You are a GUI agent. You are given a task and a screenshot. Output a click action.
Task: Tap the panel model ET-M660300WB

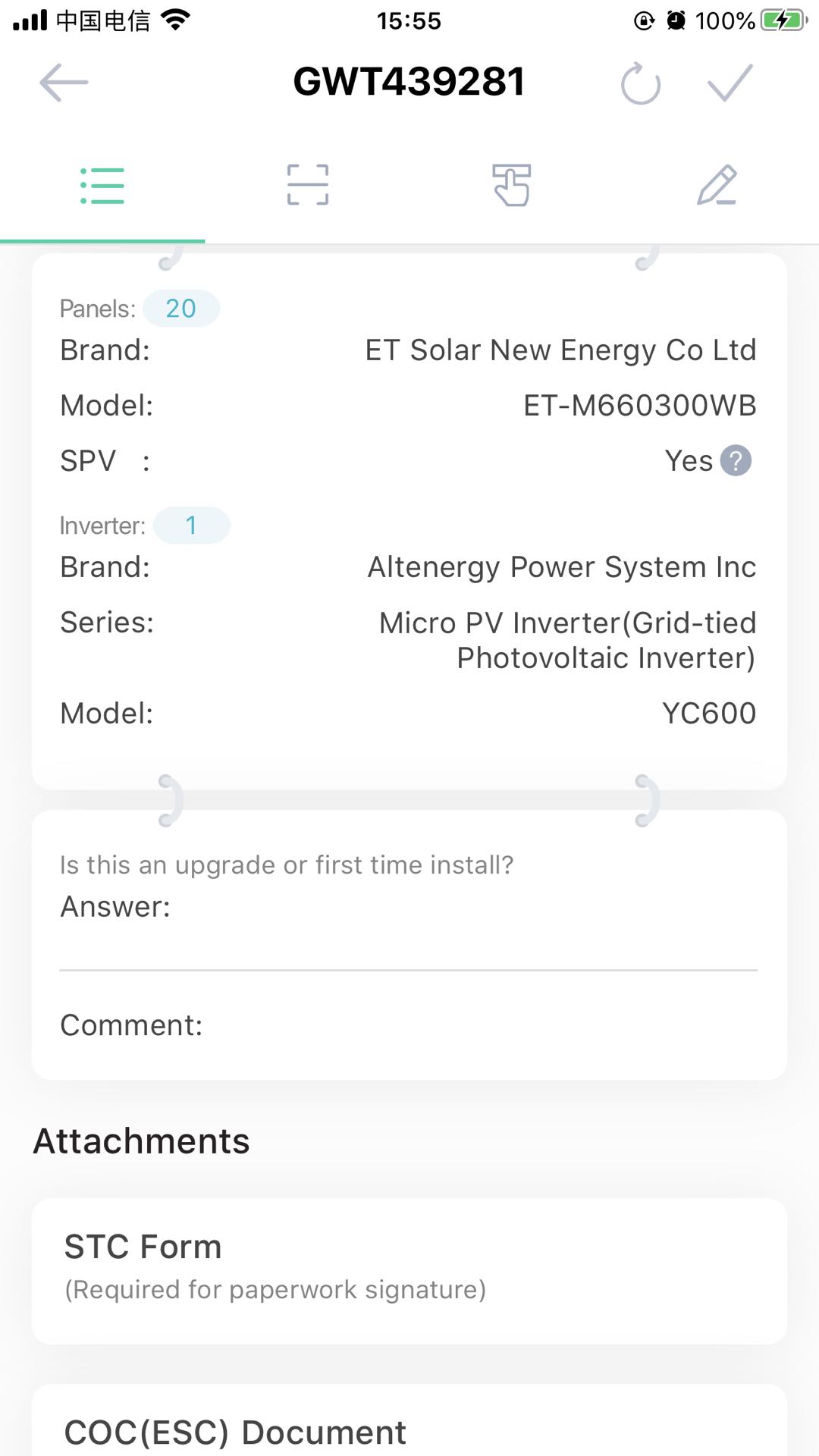click(640, 406)
